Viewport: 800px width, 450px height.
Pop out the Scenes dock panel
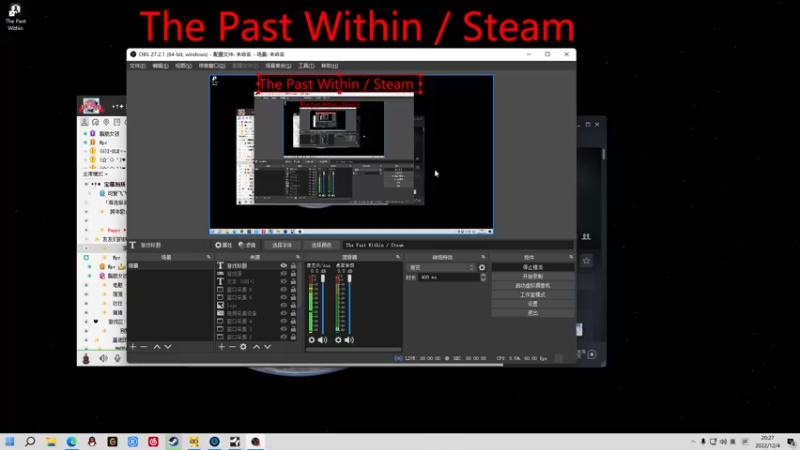point(209,257)
